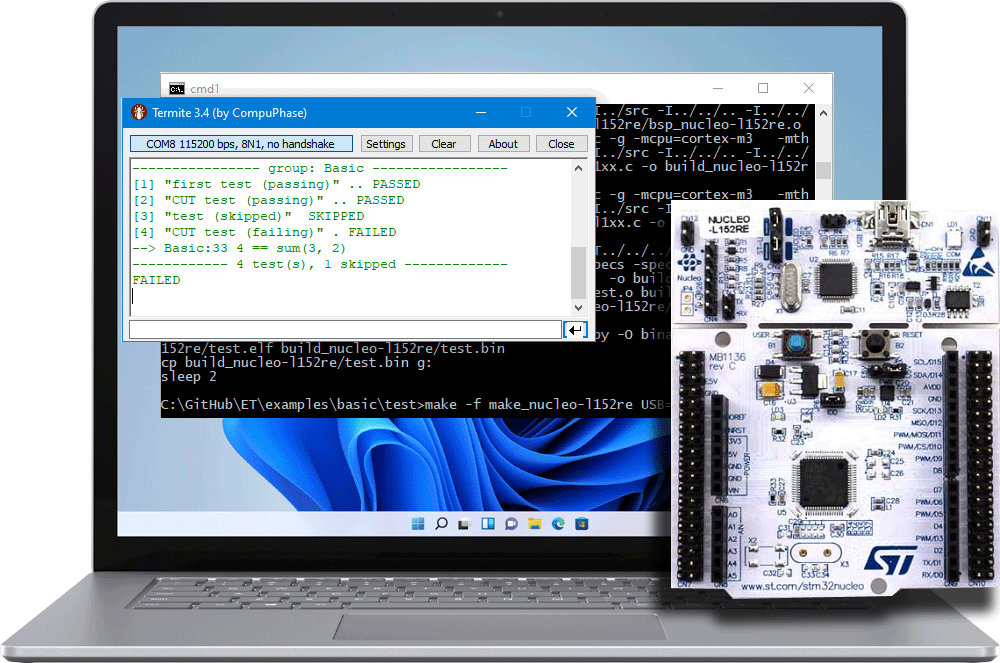This screenshot has height=663, width=1000.
Task: Click the cmd1 console window icon
Action: (x=176, y=88)
